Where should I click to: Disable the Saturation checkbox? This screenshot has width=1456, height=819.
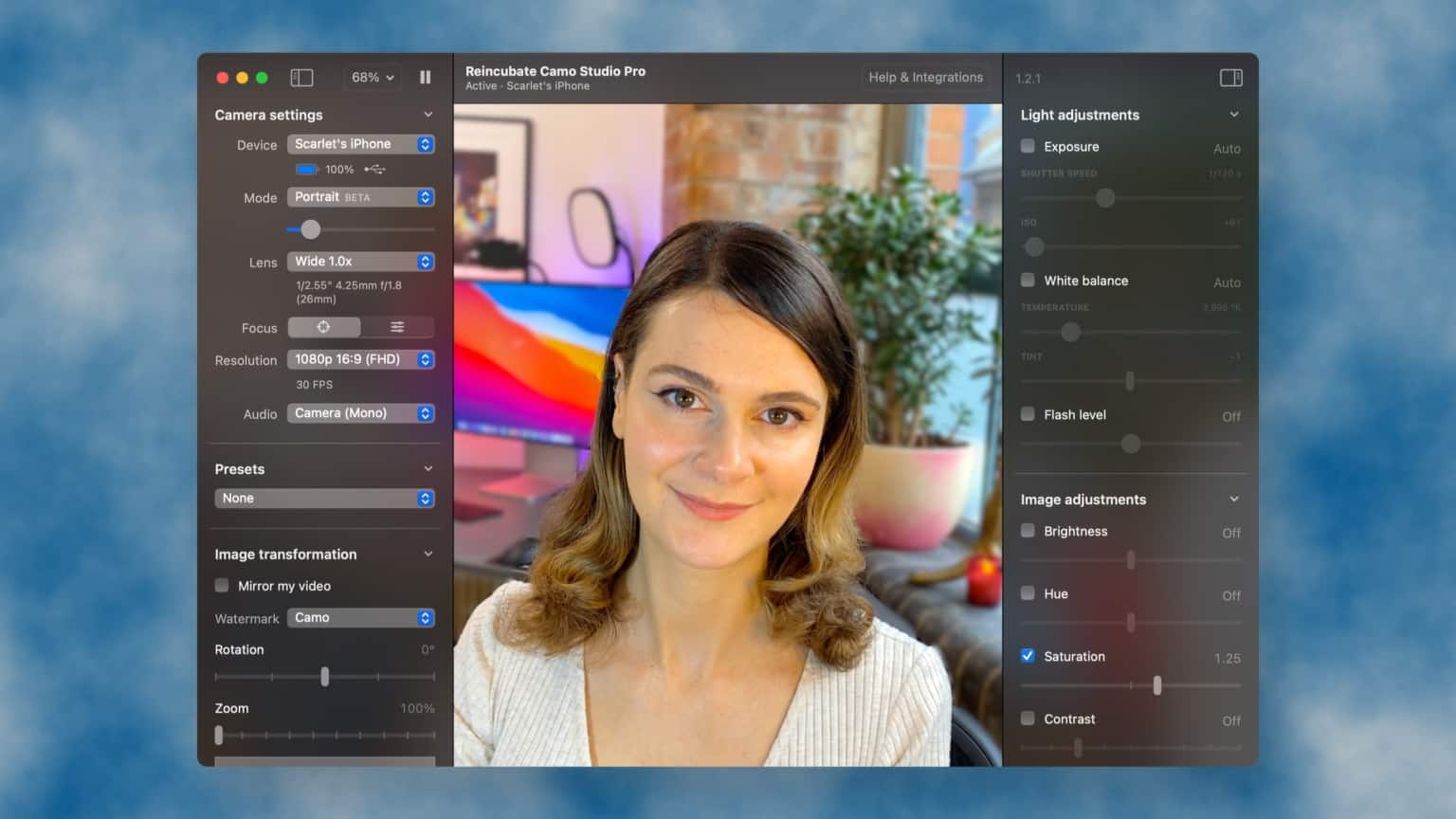(1028, 656)
